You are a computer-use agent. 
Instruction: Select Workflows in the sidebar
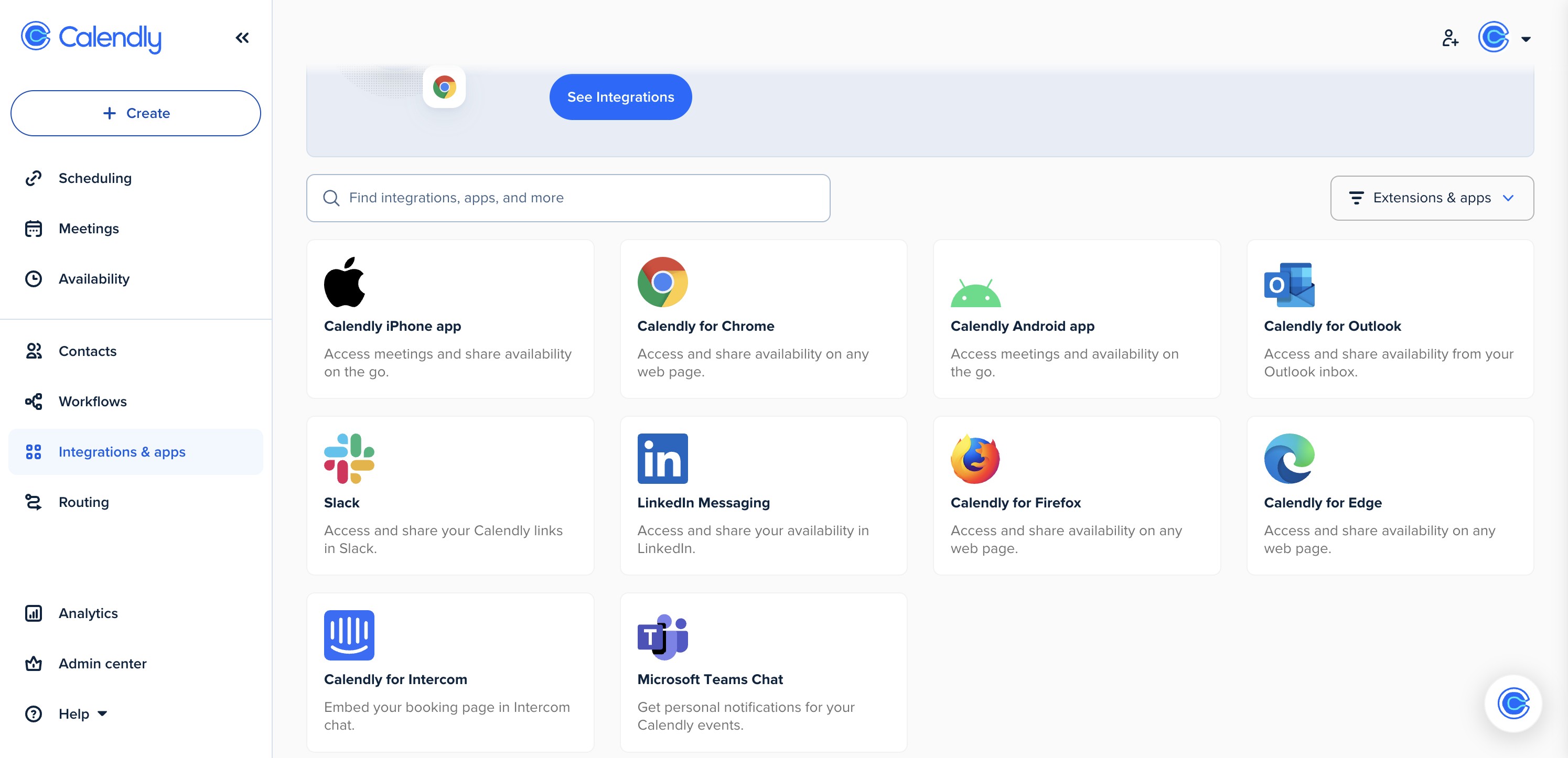[92, 401]
